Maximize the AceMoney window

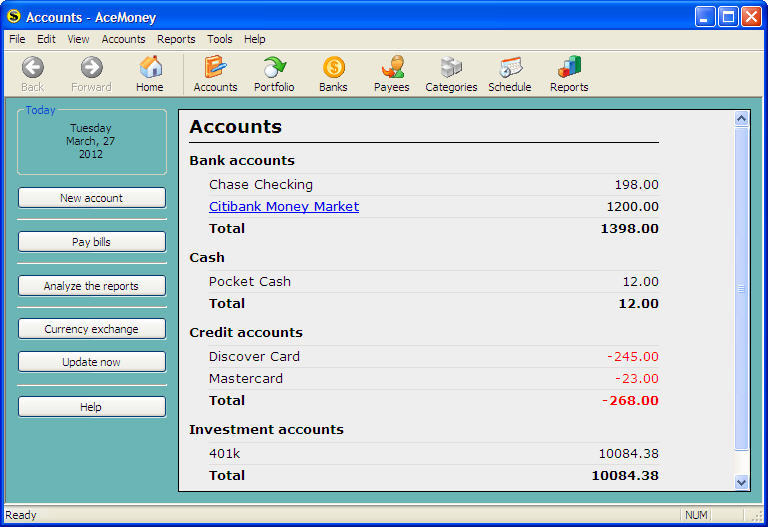click(x=728, y=17)
